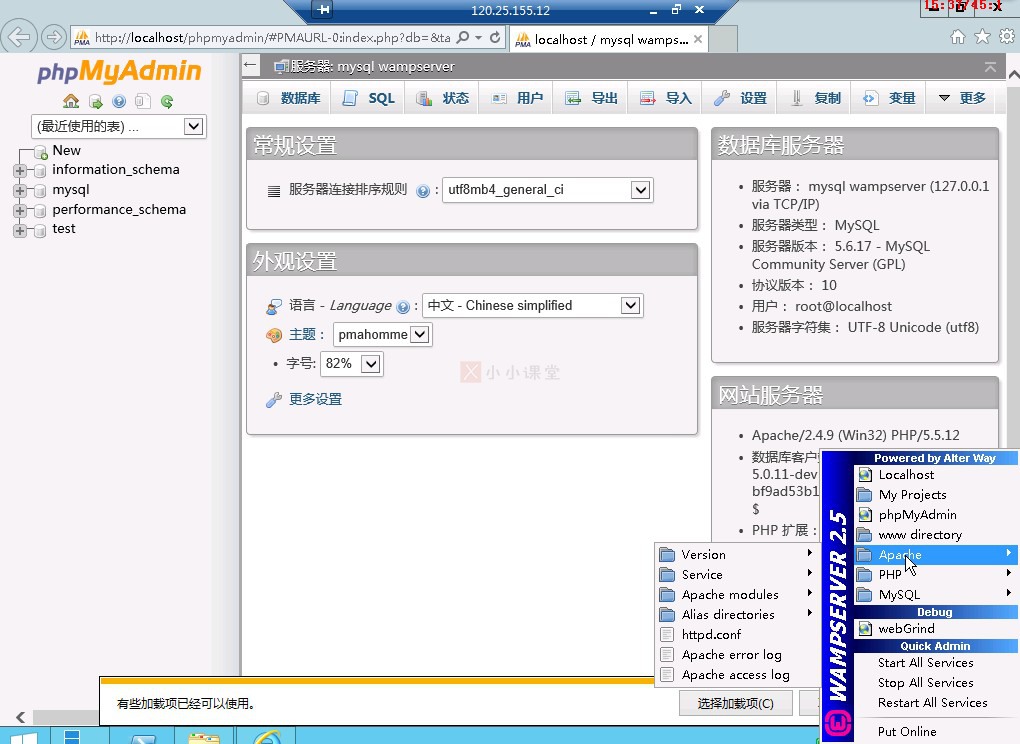Select the localhost / mysql wampserver tab
The image size is (1020, 744).
[609, 40]
